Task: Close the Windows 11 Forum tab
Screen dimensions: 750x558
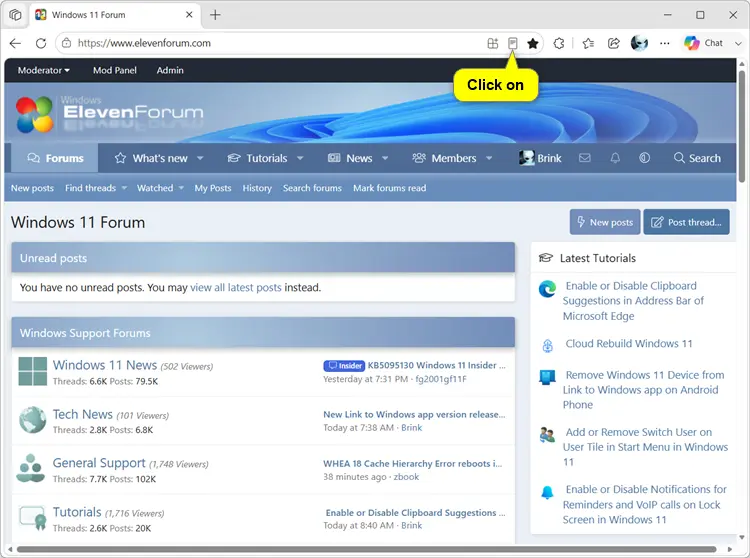Action: pos(189,15)
